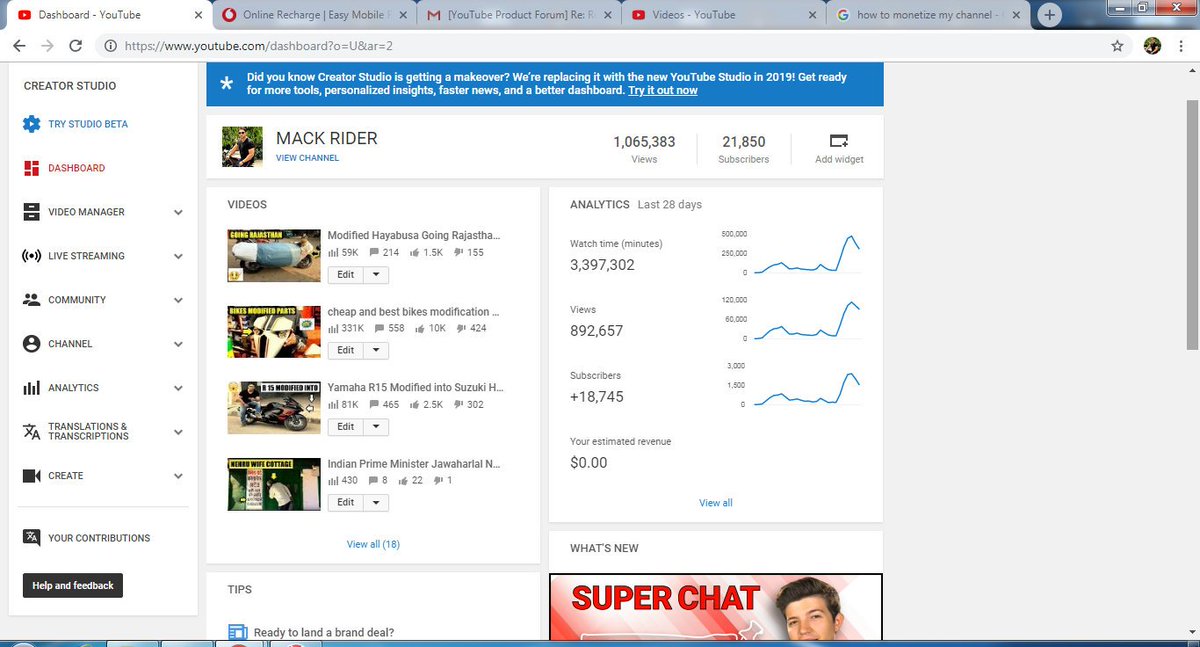Click the Super Chat banner image
Screen dimensions: 1200x647
pos(716,607)
